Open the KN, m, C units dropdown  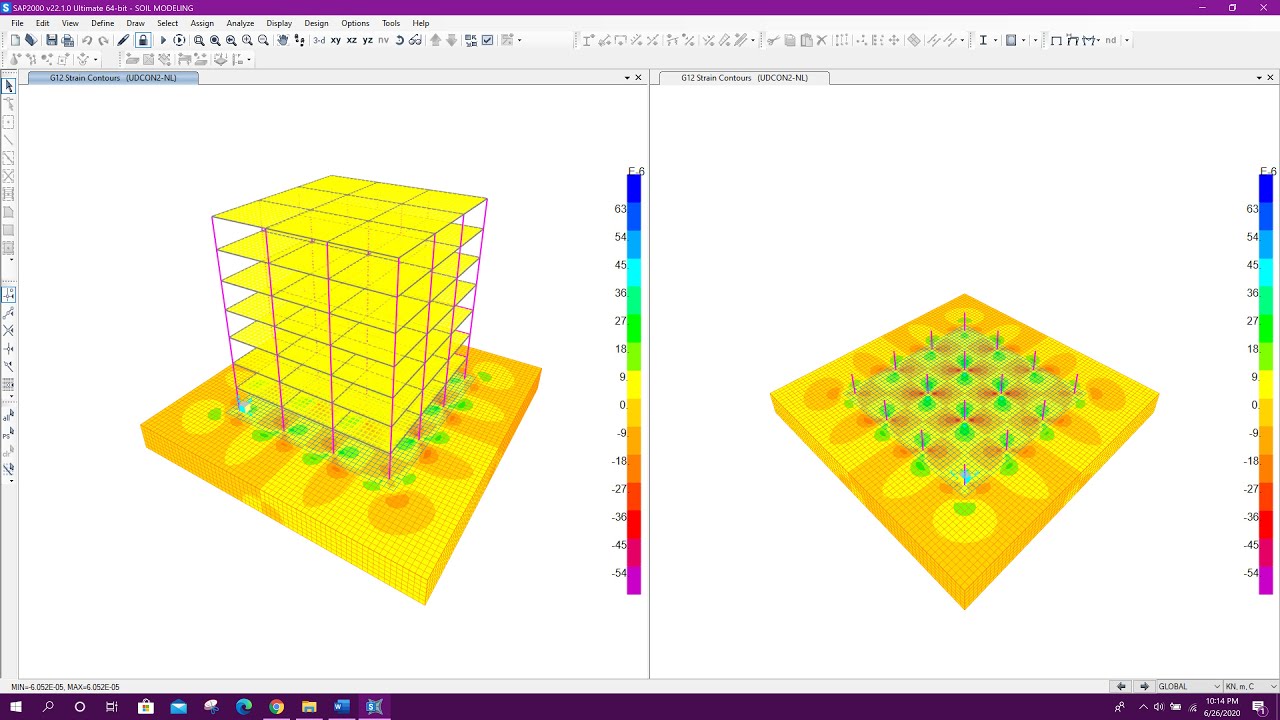tap(1248, 686)
